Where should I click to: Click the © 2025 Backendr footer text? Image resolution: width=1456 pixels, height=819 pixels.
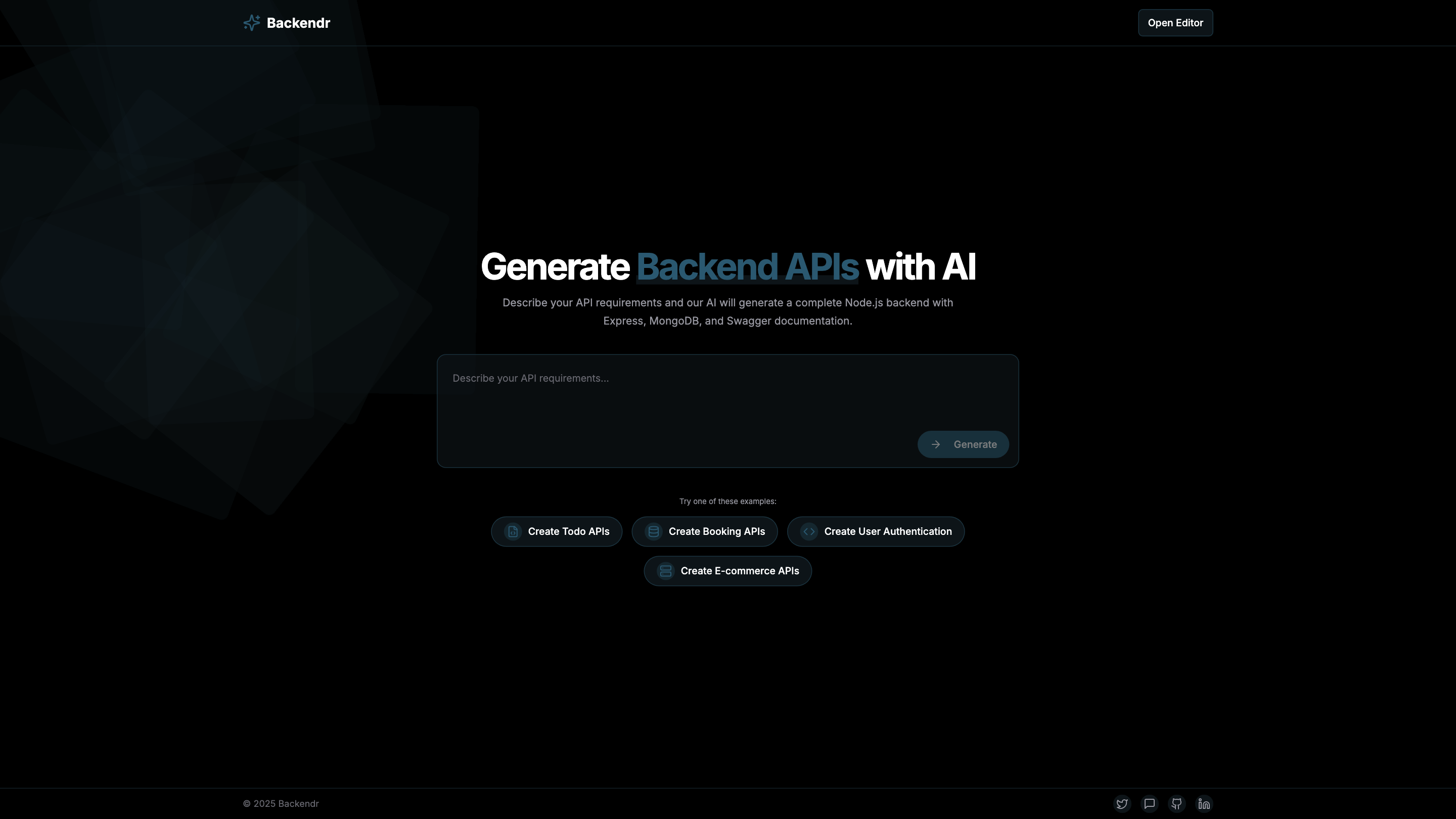[x=281, y=803]
